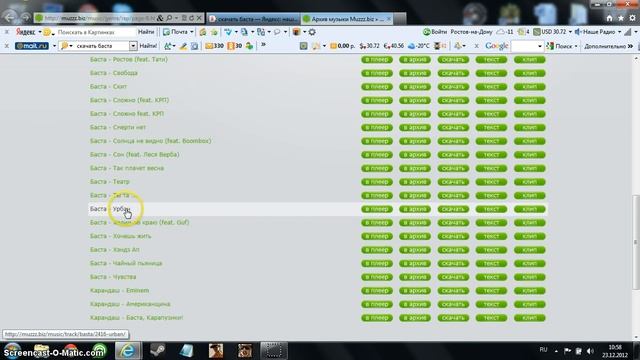Viewport: 640px width, 360px height.
Task: Click Найти! on the mail.ru toolbar
Action: click(148, 46)
